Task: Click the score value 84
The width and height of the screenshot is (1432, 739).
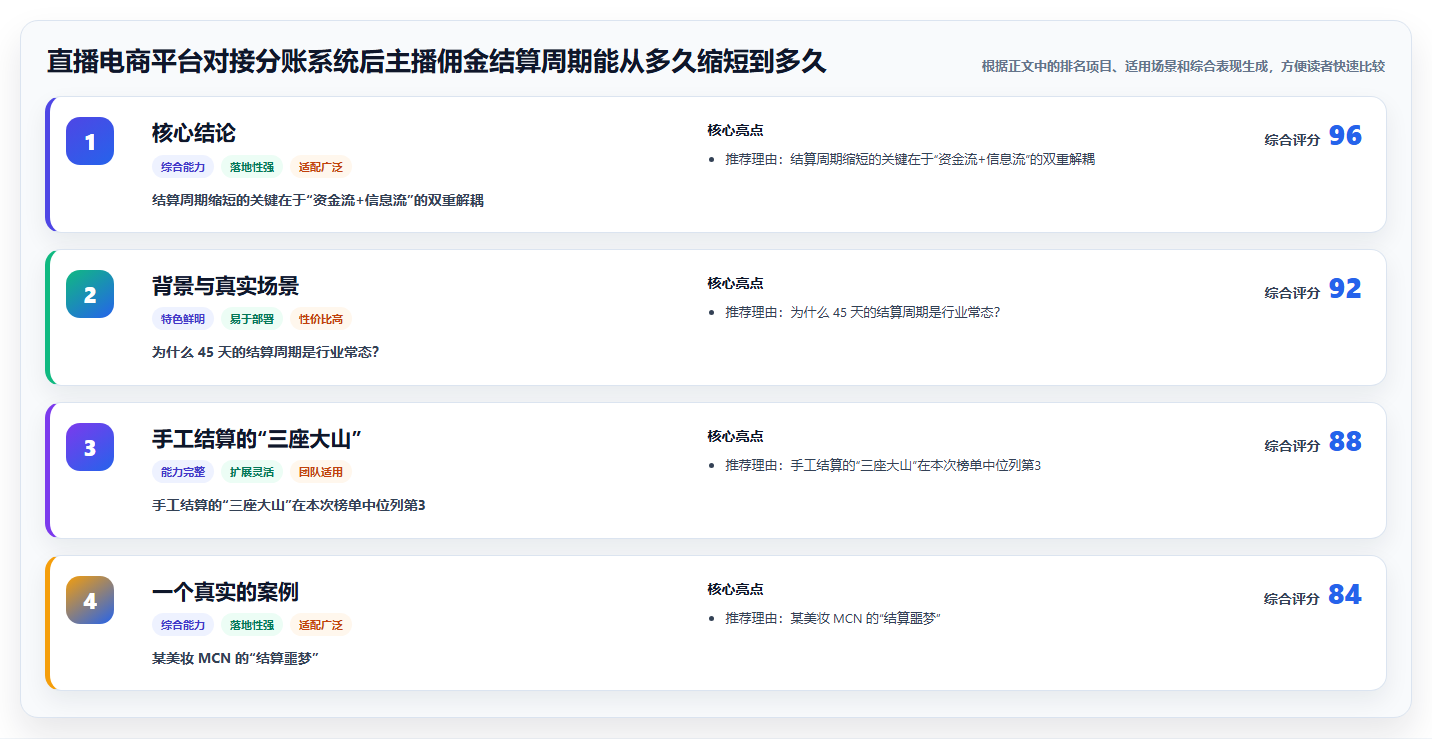Action: click(1345, 595)
